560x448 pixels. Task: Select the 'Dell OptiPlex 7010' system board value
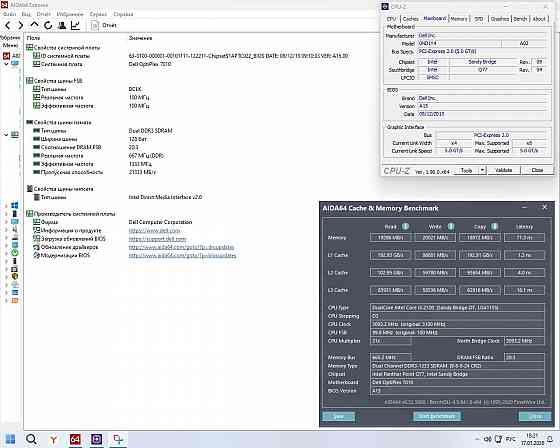[x=150, y=64]
